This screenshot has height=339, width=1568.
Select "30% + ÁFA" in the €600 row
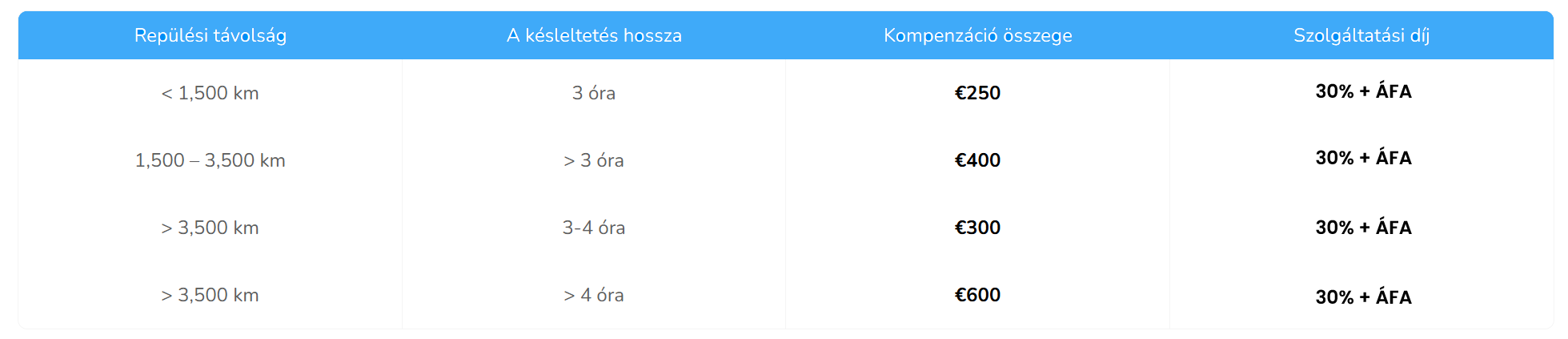[1363, 297]
